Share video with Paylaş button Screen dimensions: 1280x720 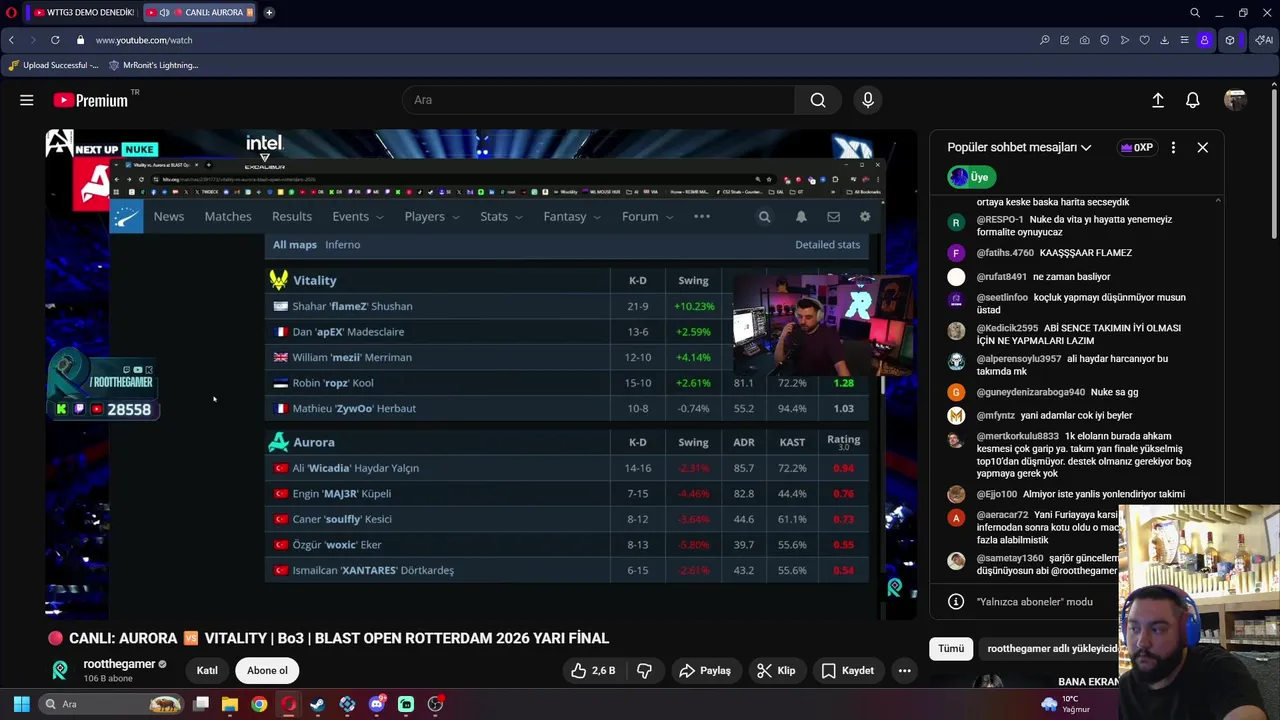pos(705,671)
